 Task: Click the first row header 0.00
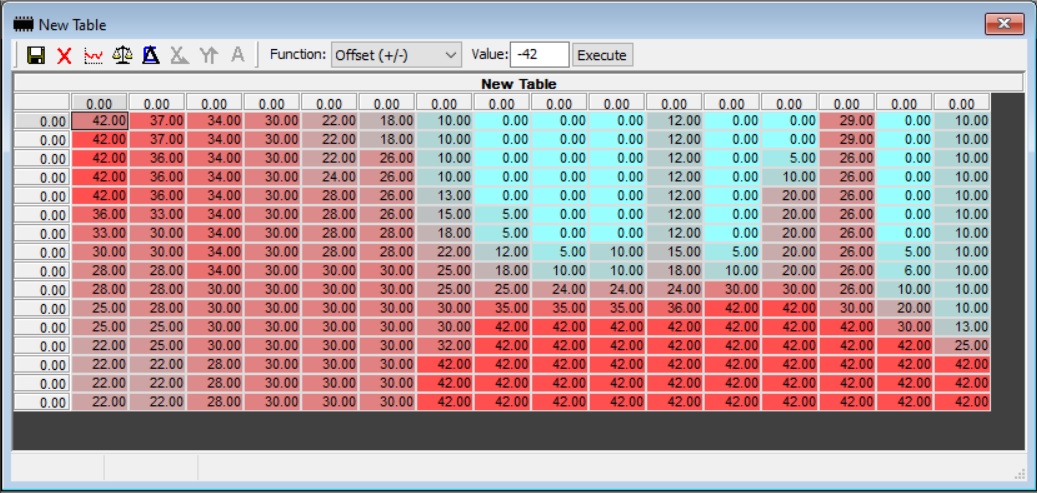click(x=41, y=120)
